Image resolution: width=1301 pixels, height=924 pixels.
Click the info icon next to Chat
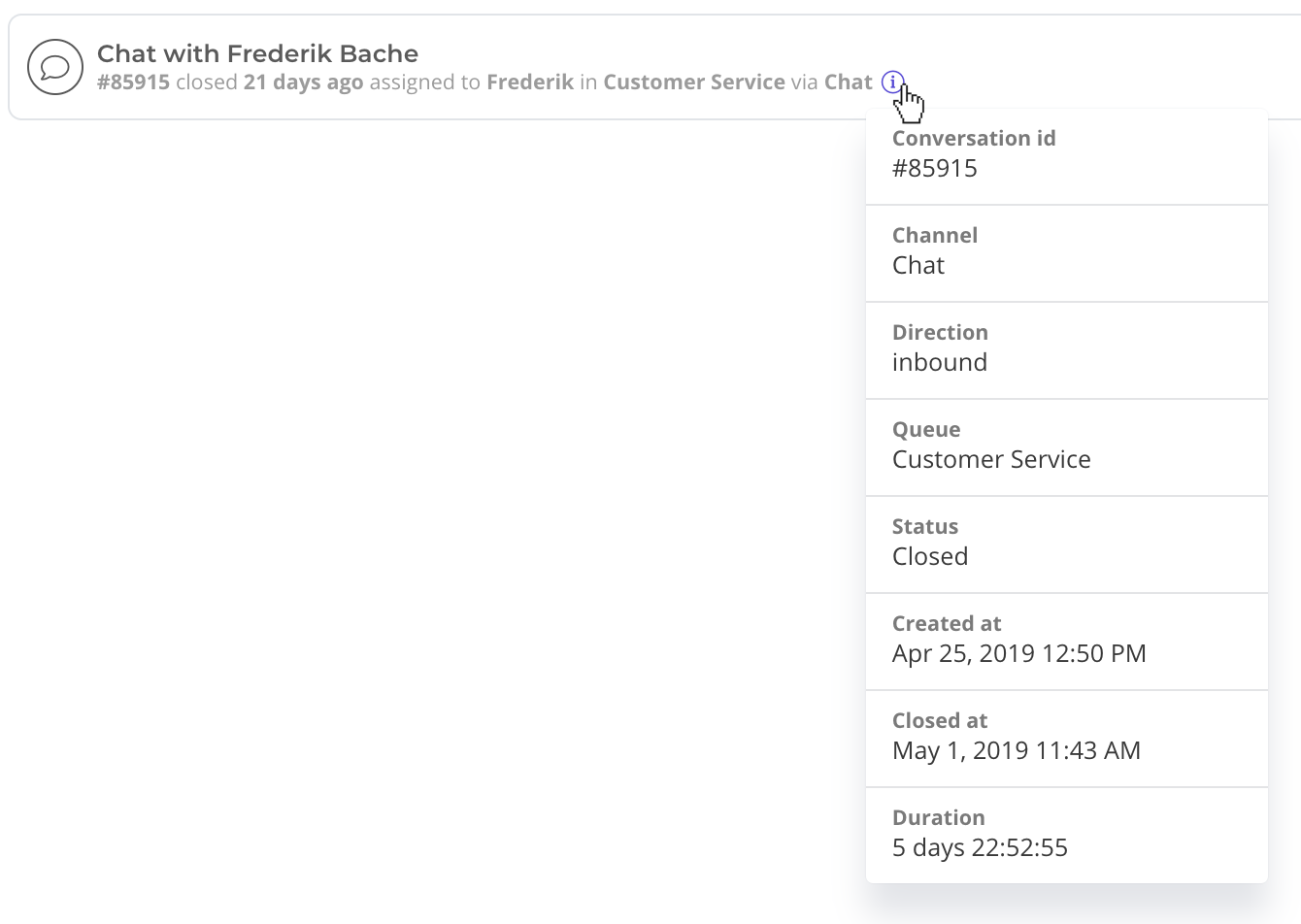[x=892, y=82]
